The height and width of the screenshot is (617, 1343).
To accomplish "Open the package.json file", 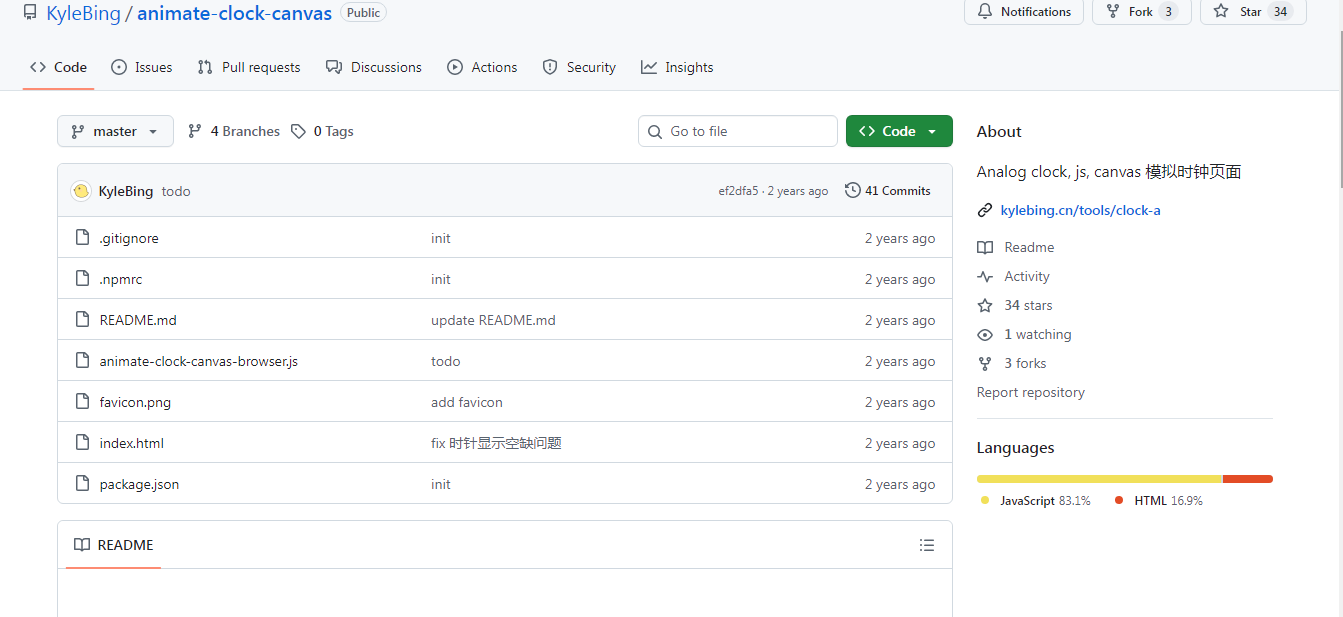I will click(x=139, y=484).
